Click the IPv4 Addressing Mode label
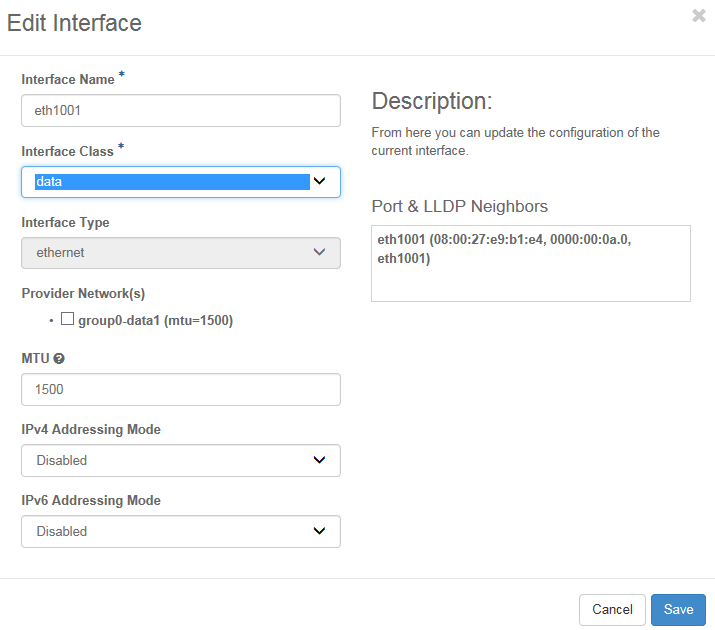This screenshot has width=715, height=630. 90,429
